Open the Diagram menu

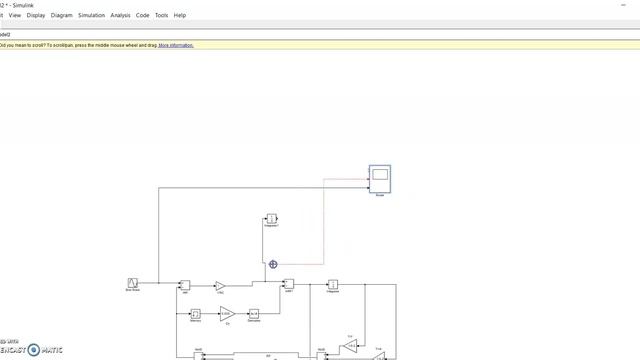[x=62, y=15]
